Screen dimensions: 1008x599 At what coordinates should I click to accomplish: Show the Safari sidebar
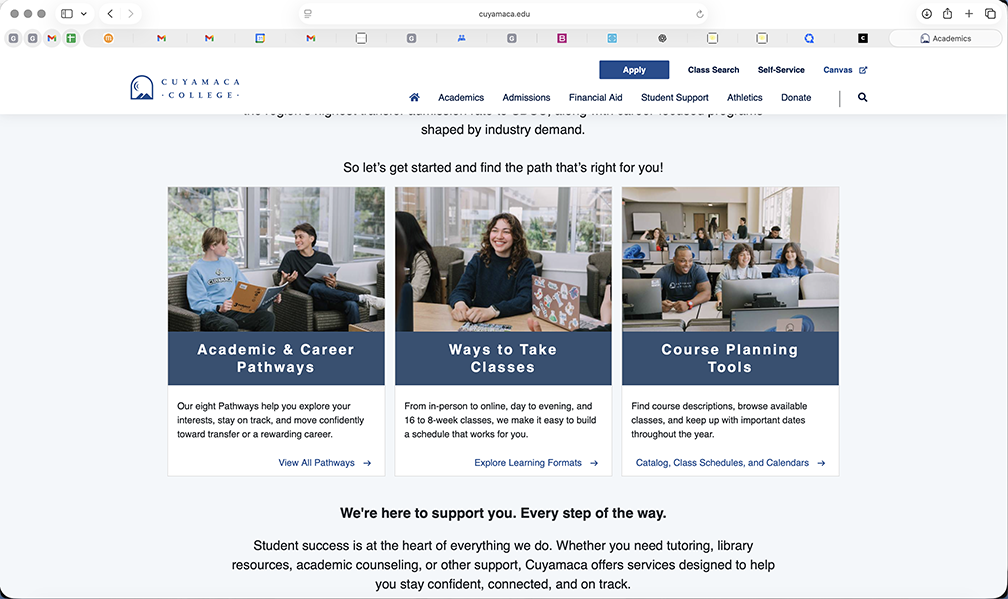pyautogui.click(x=67, y=13)
